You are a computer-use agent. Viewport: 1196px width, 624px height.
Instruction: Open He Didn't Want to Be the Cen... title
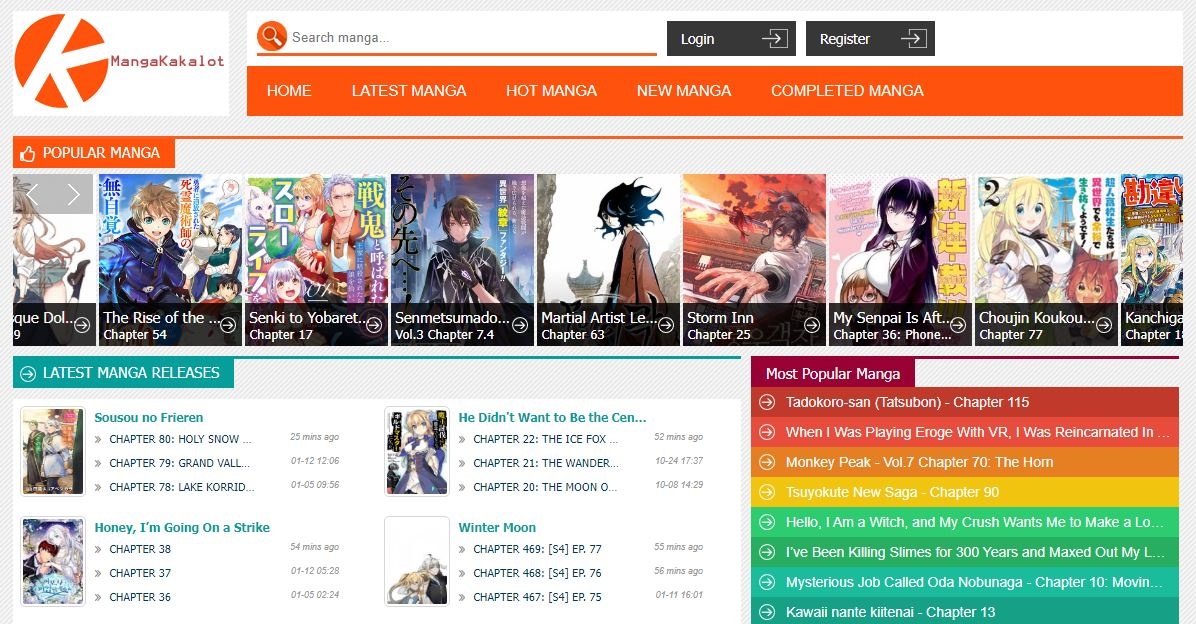552,417
